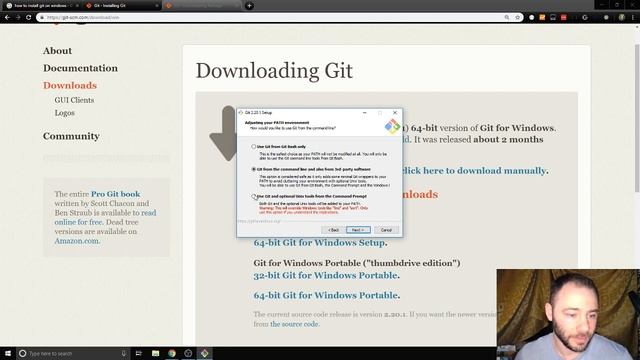This screenshot has height=360, width=640.
Task: Click the 'Type here to search' taskbar box
Action: 73,353
